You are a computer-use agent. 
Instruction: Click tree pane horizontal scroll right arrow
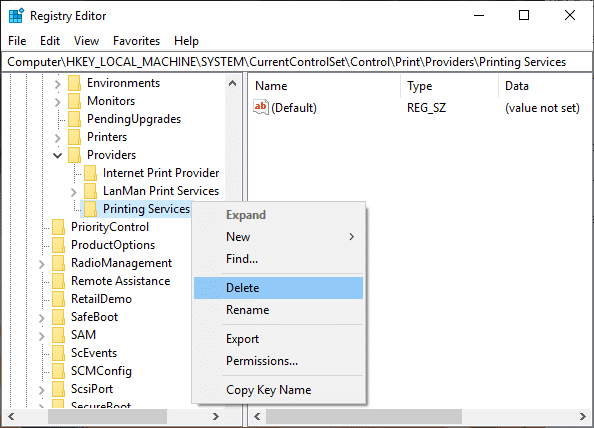coord(216,417)
